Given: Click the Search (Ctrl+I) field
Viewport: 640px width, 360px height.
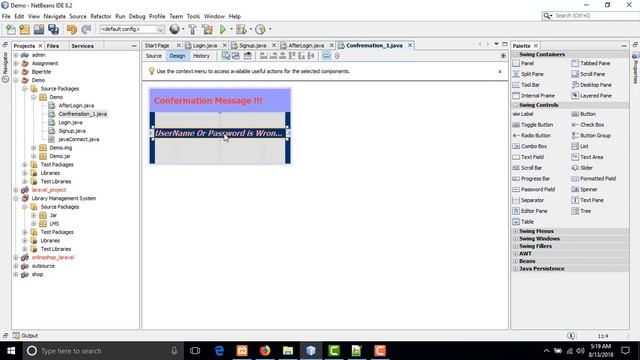Looking at the screenshot, I should tap(591, 16).
